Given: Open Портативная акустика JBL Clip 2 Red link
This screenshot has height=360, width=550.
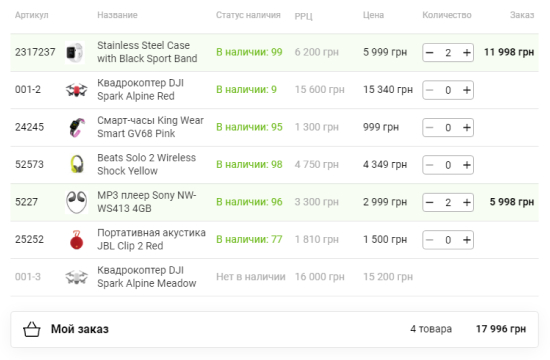Looking at the screenshot, I should click(x=151, y=239).
